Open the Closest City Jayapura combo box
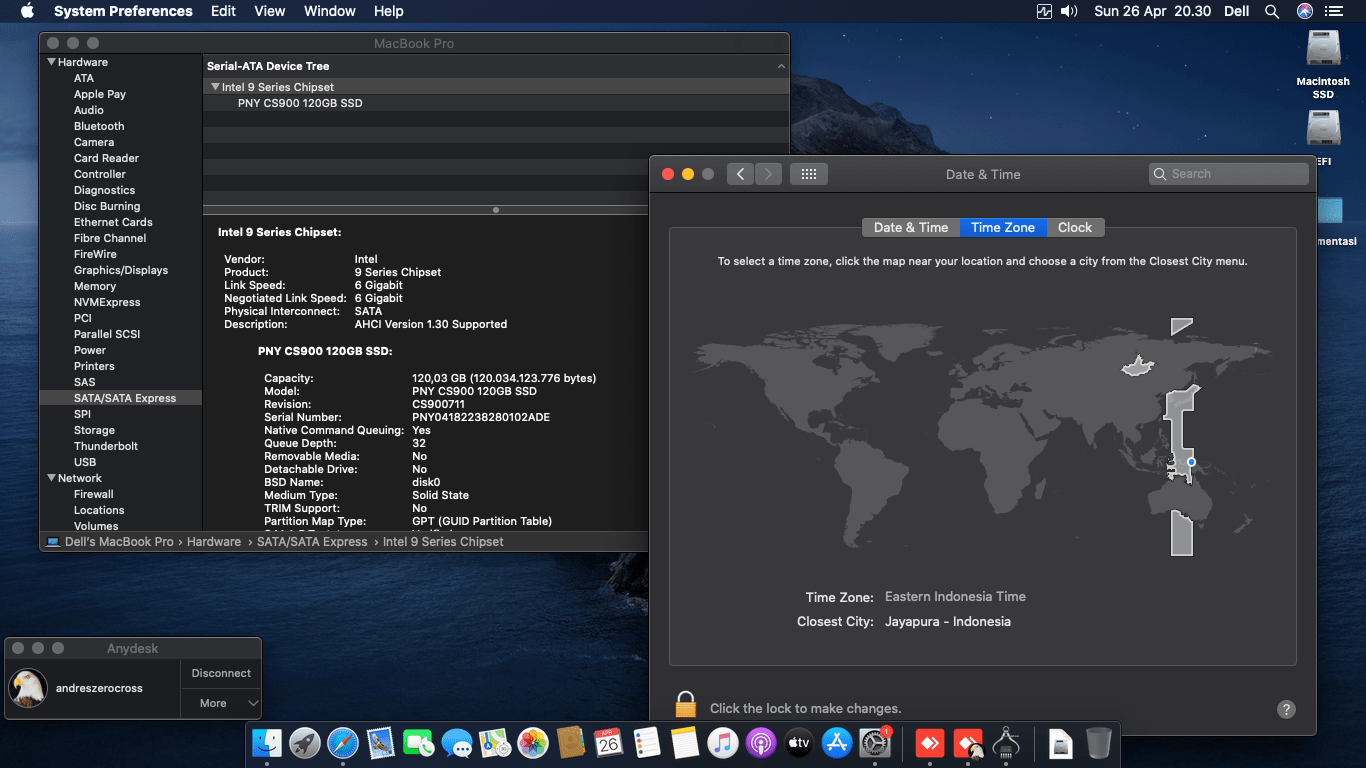The height and width of the screenshot is (768, 1366). pos(948,622)
